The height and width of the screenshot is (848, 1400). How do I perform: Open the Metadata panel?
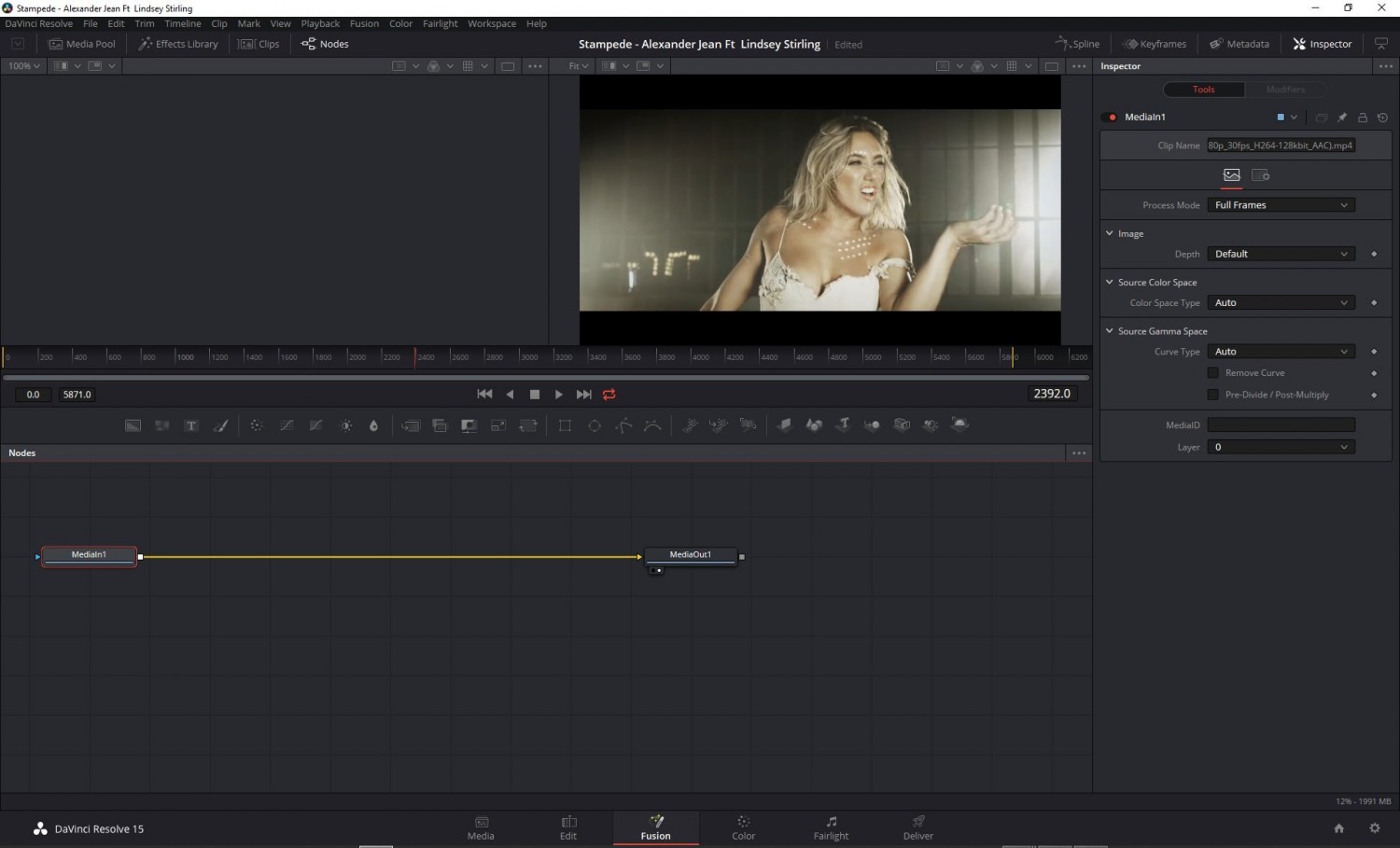click(x=1239, y=44)
